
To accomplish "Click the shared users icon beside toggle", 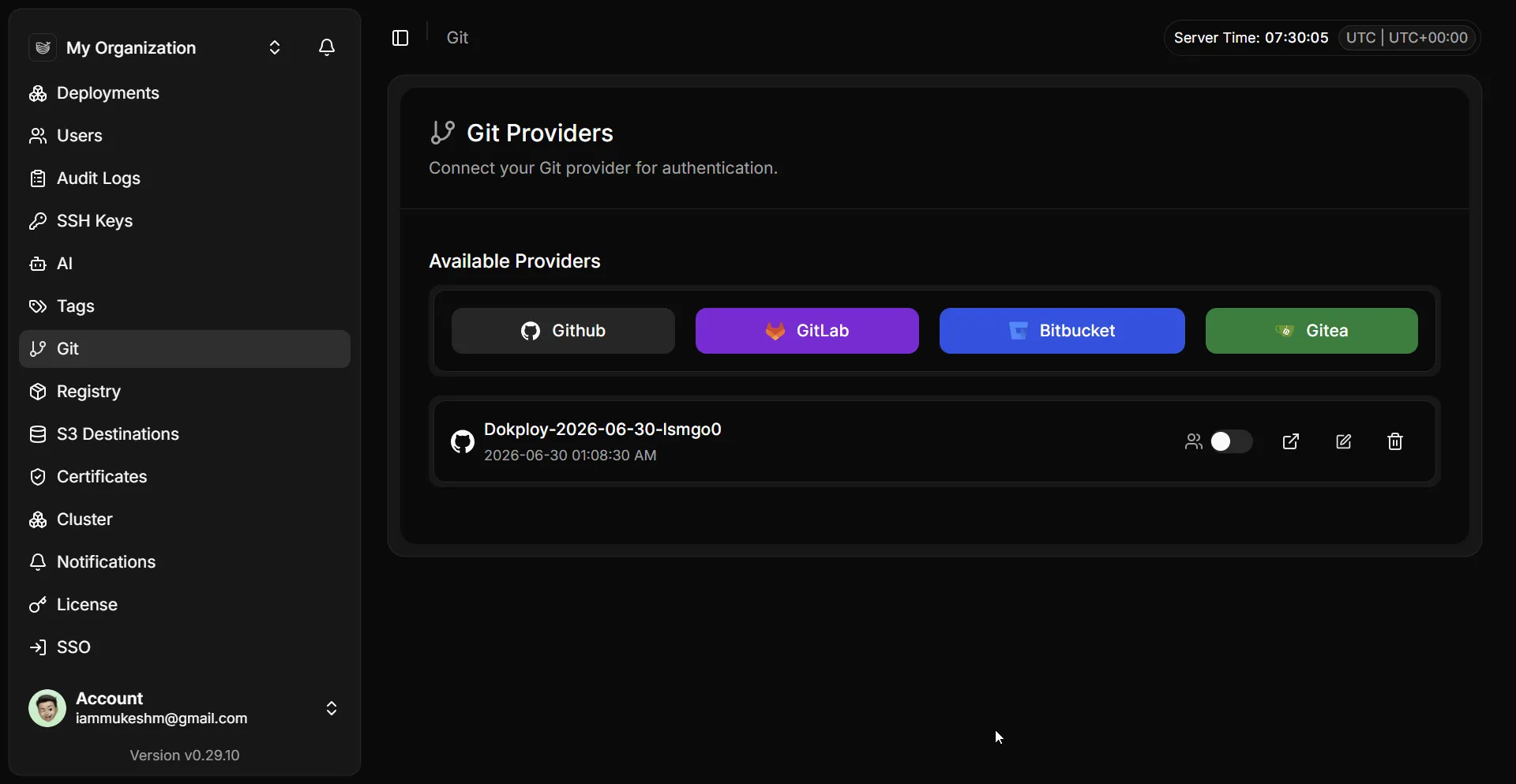I will click(1194, 441).
